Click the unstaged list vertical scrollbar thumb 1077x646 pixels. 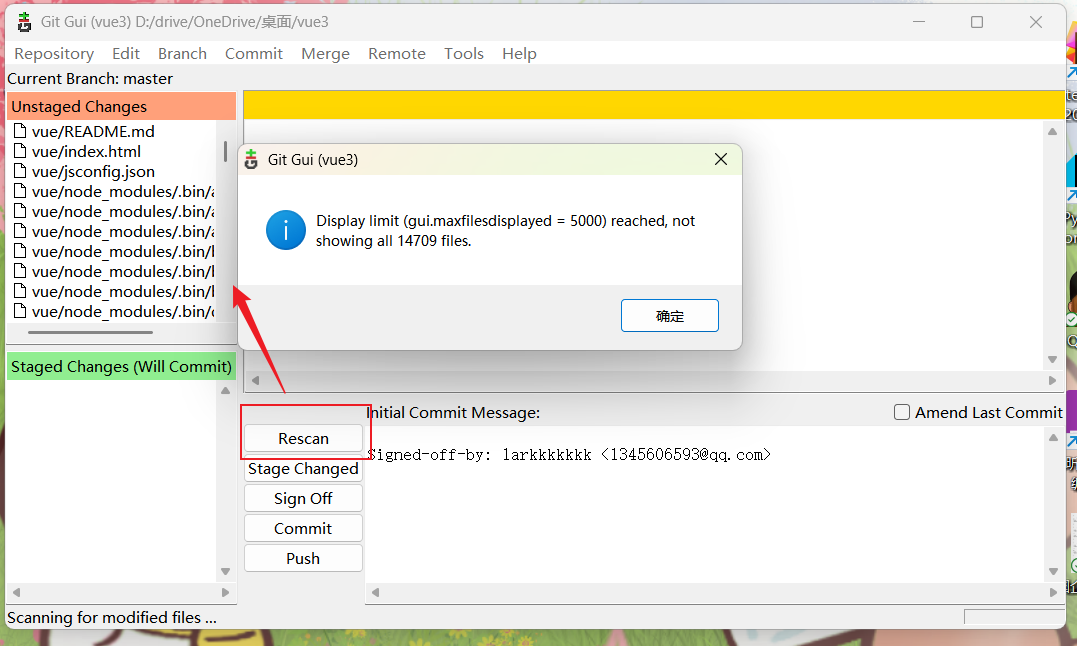click(225, 151)
